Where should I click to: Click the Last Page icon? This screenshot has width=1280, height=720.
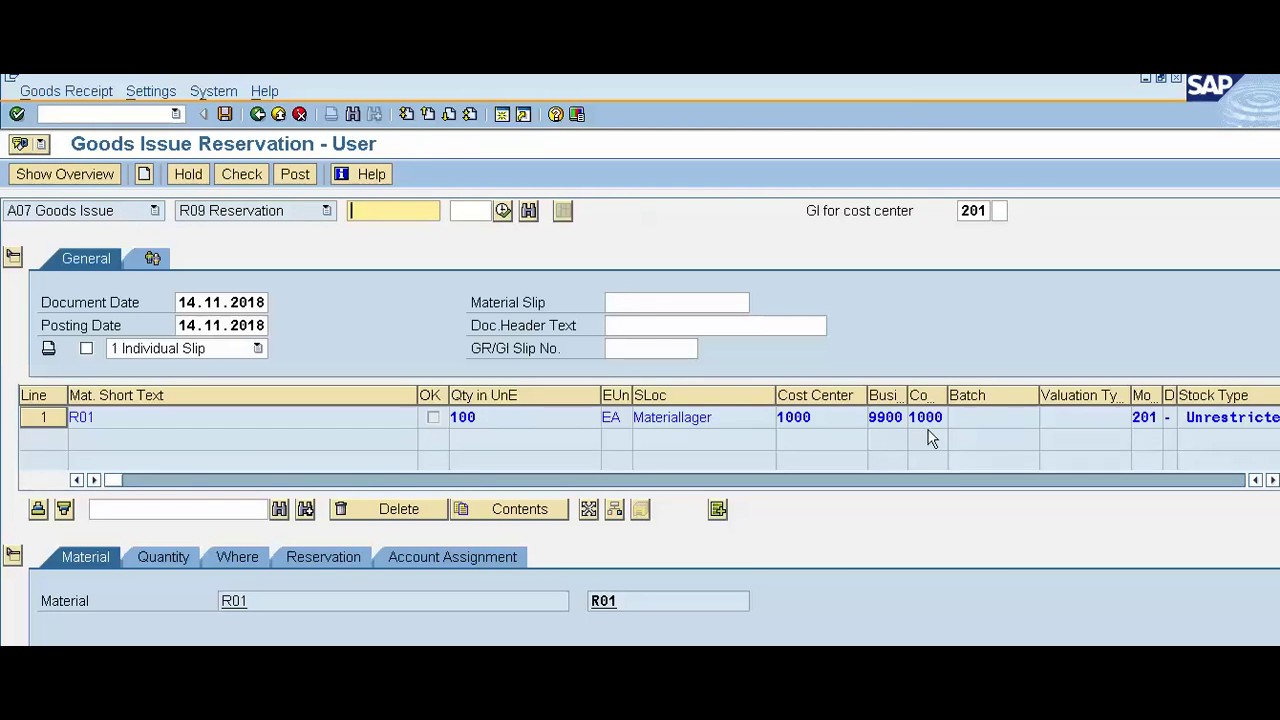(470, 114)
